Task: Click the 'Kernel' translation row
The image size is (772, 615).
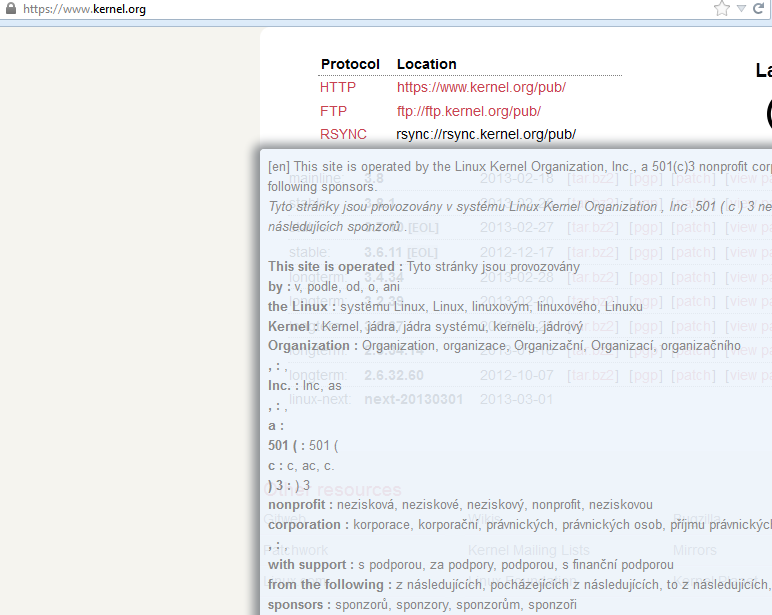Action: pyautogui.click(x=425, y=326)
